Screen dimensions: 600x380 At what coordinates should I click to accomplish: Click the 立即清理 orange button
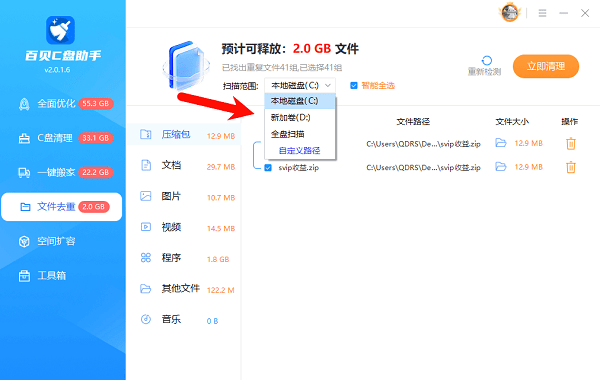pyautogui.click(x=546, y=66)
